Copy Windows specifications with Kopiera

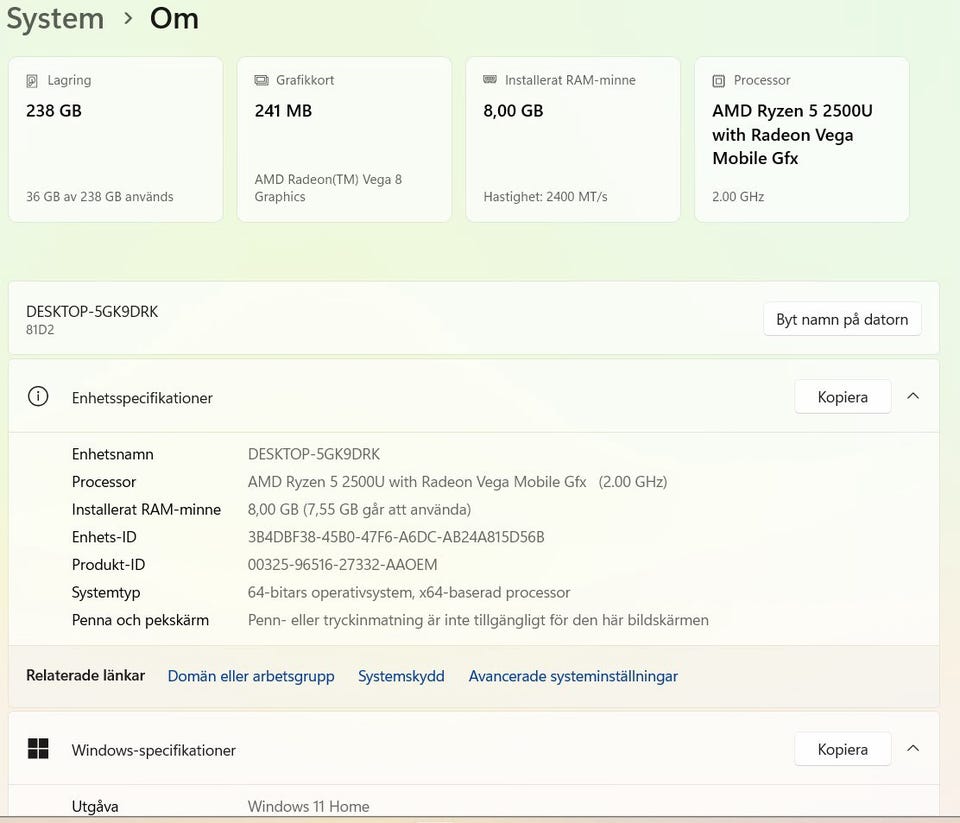click(x=842, y=749)
